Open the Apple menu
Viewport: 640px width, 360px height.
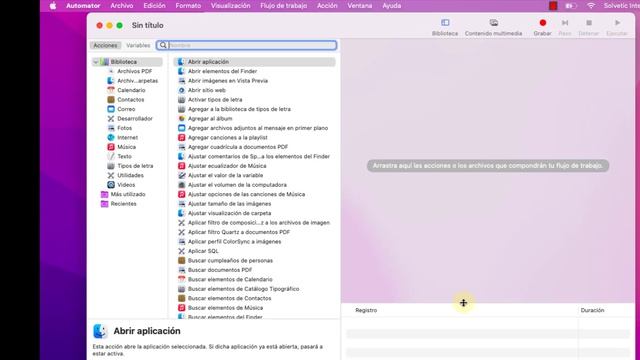click(x=53, y=6)
